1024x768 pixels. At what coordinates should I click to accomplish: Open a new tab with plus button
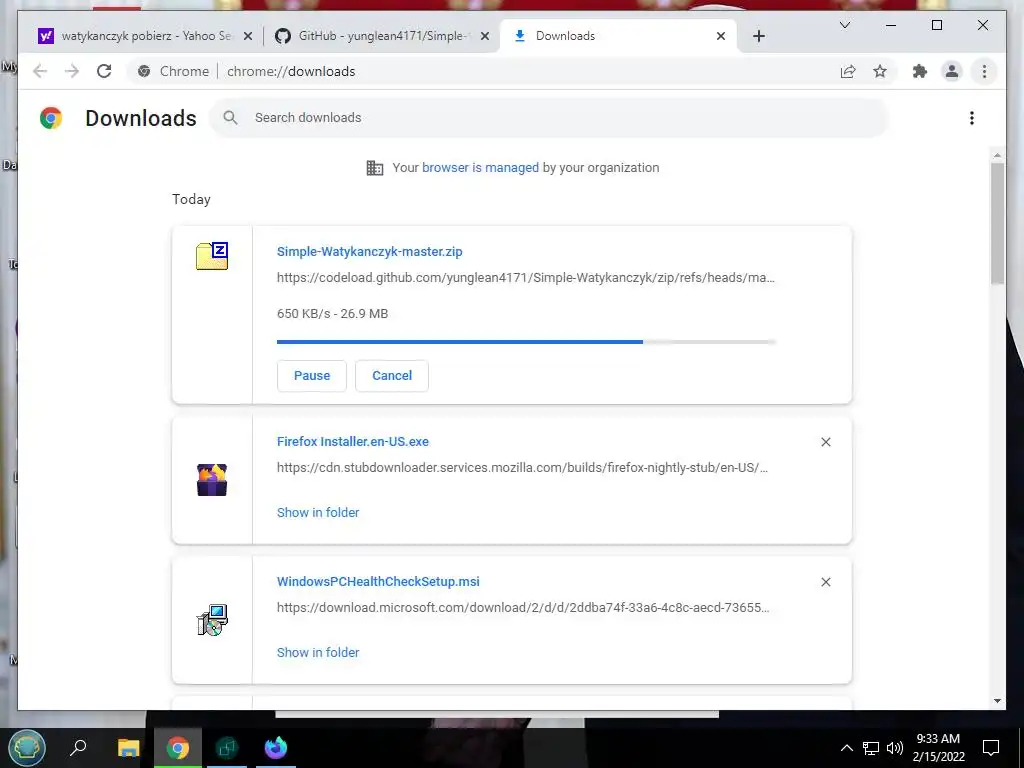[x=759, y=36]
